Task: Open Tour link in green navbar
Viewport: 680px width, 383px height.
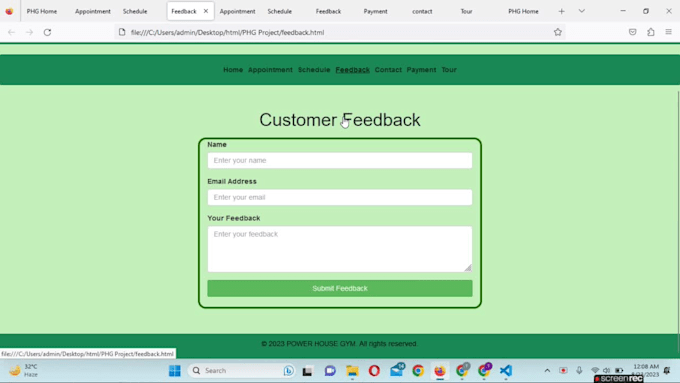Action: tap(449, 70)
